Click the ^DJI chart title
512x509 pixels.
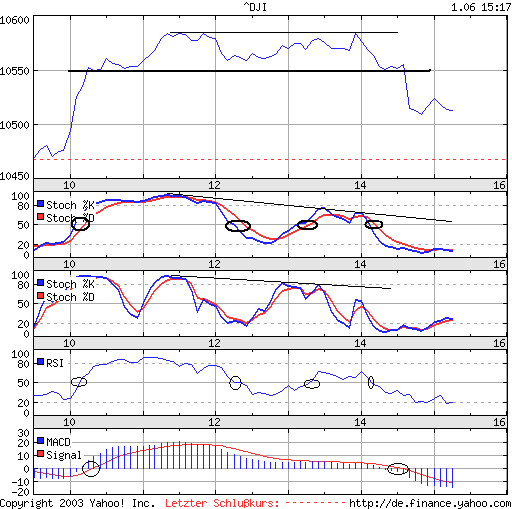(x=255, y=7)
